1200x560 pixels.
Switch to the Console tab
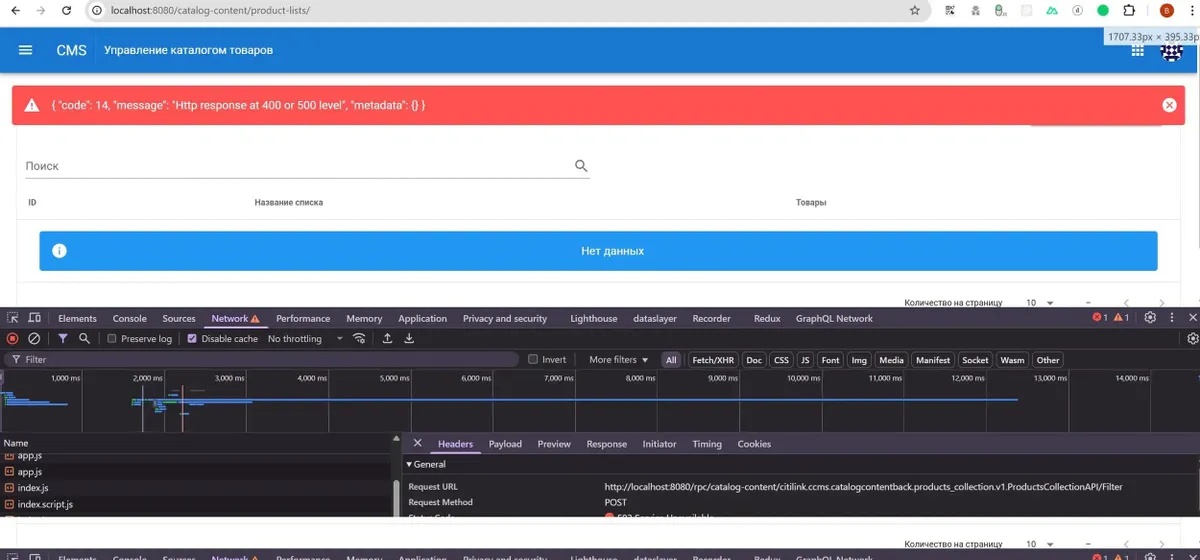pos(130,318)
